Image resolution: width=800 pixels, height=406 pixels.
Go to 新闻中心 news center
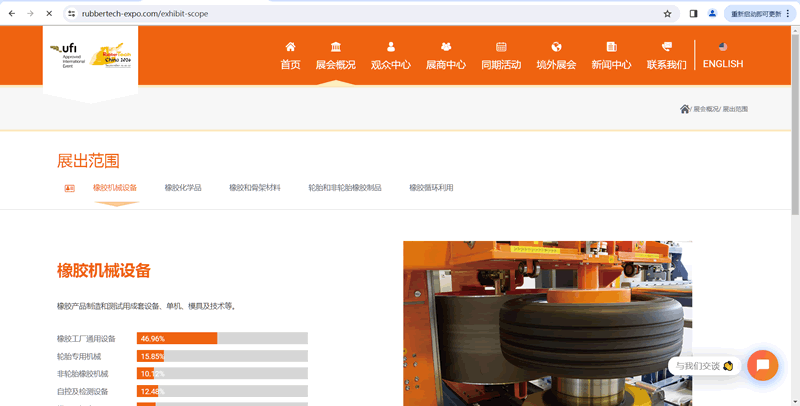pyautogui.click(x=611, y=56)
